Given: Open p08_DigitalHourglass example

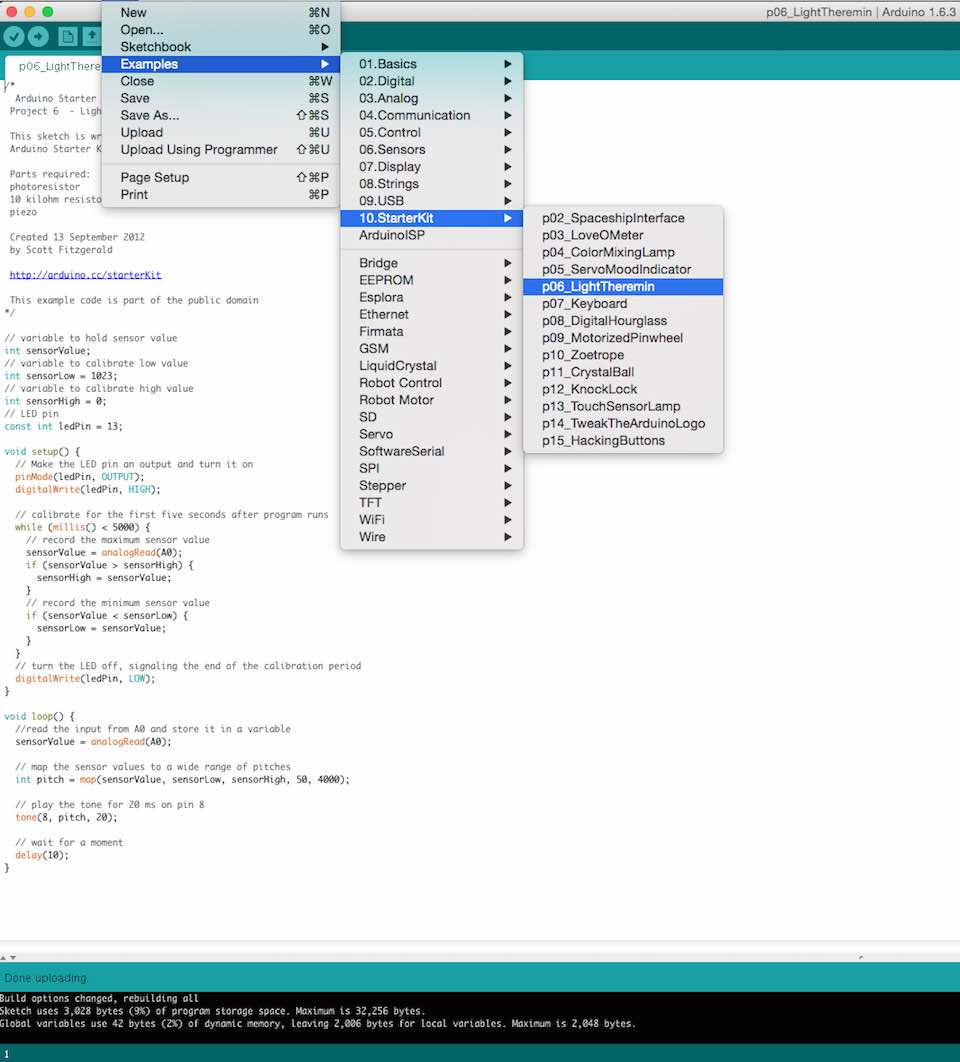Looking at the screenshot, I should pyautogui.click(x=623, y=321).
